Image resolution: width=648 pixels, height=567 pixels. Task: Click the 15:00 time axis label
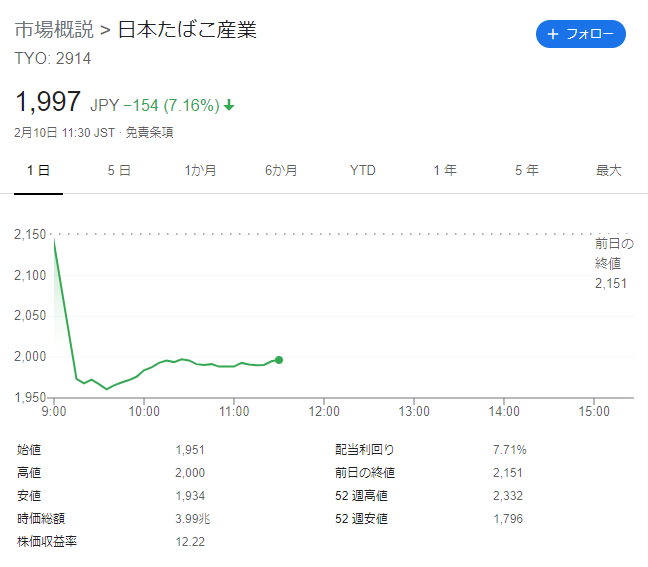point(594,411)
